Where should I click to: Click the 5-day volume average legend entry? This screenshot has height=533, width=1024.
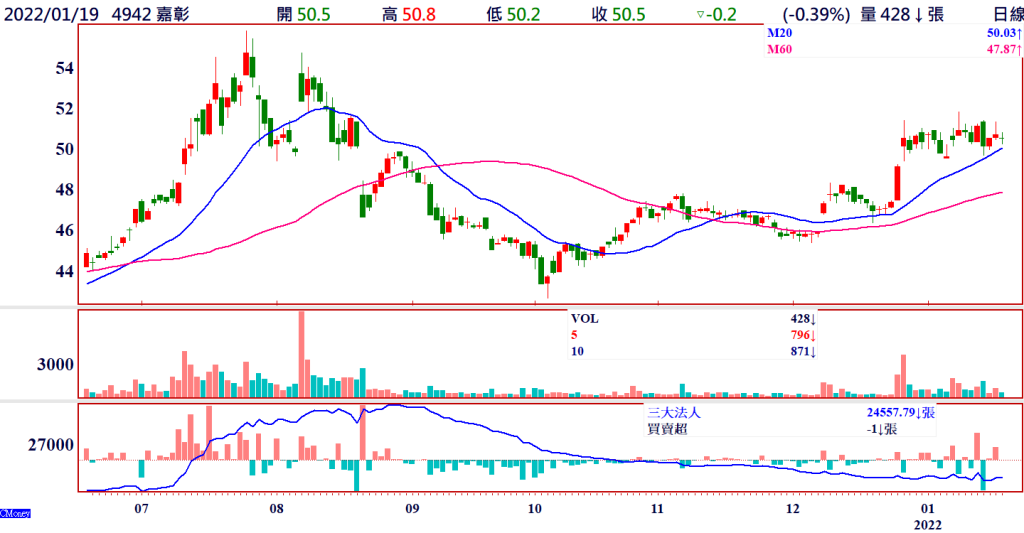coord(575,336)
